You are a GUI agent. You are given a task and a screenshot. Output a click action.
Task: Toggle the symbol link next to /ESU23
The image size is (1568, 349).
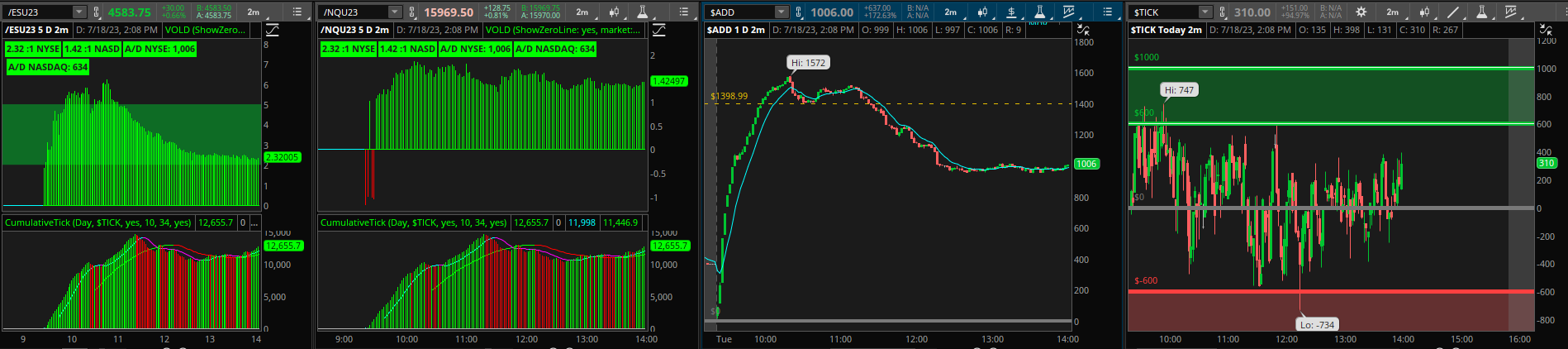[97, 12]
